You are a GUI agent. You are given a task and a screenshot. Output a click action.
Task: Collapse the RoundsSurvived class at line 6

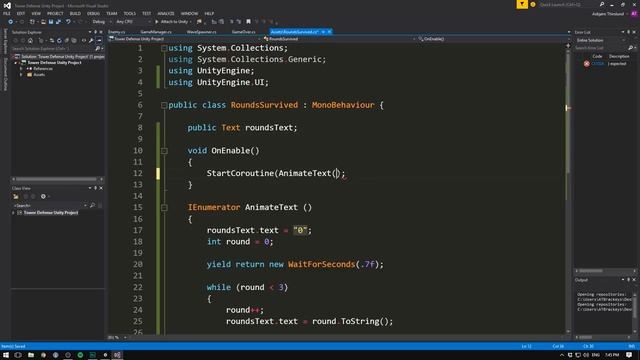point(164,105)
